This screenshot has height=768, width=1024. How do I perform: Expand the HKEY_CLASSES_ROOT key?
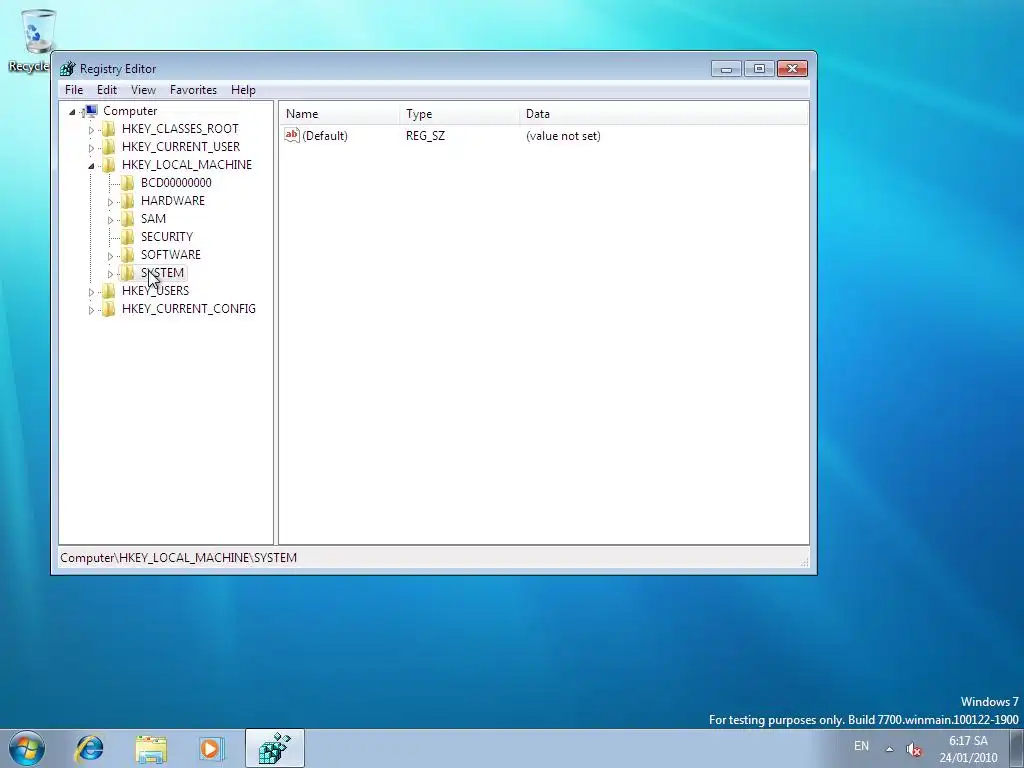point(91,130)
